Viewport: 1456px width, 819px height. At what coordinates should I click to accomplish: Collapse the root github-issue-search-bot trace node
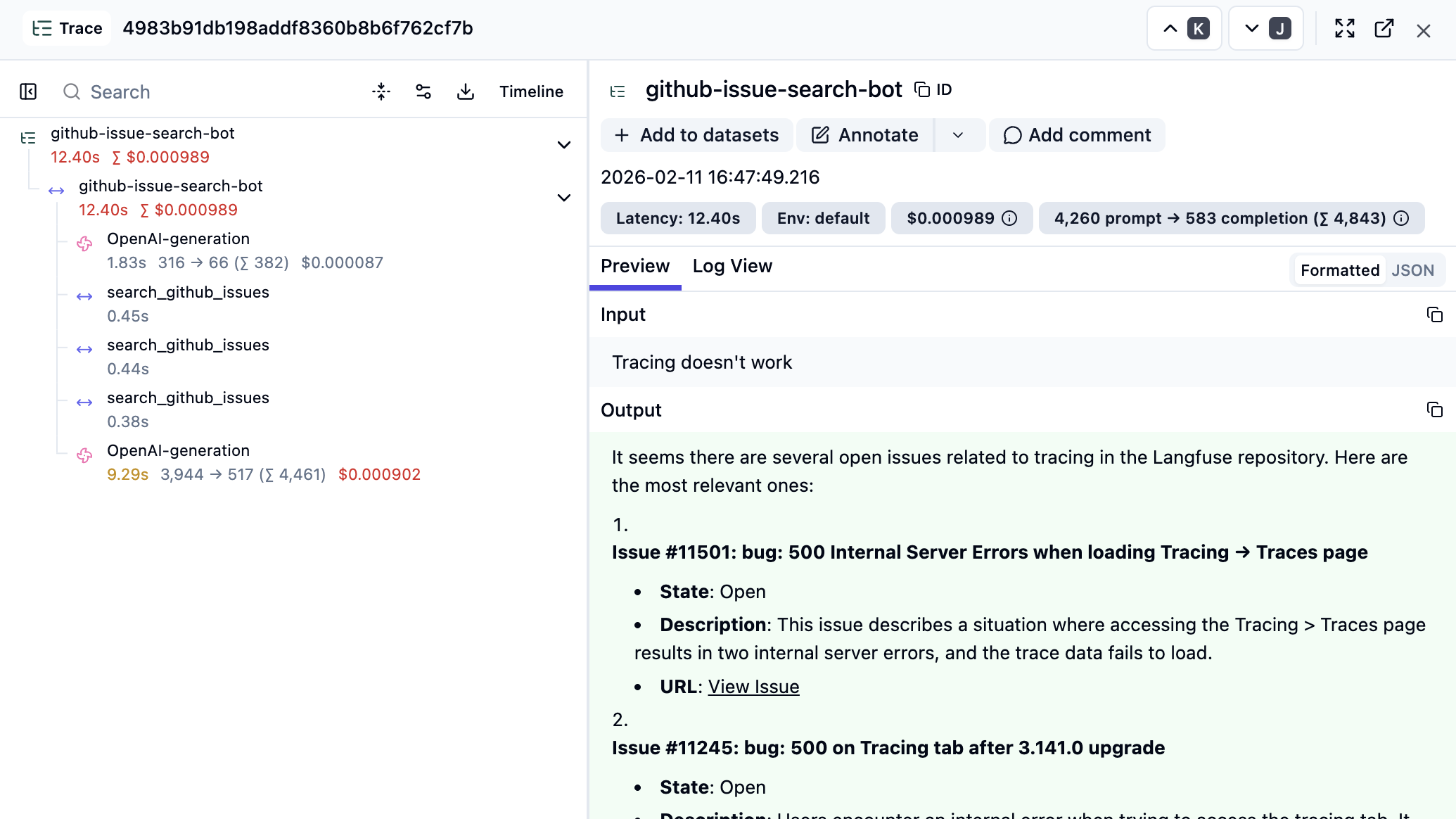pos(563,144)
